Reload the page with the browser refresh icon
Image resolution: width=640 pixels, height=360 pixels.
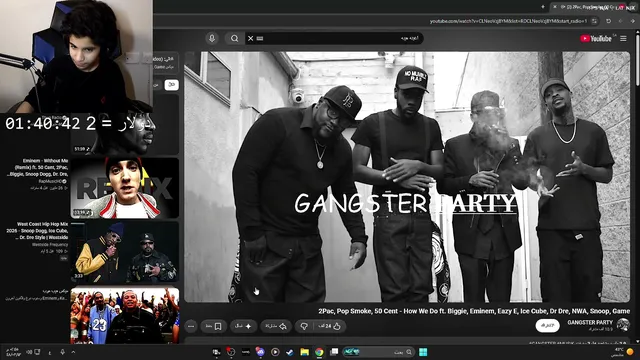pos(608,21)
